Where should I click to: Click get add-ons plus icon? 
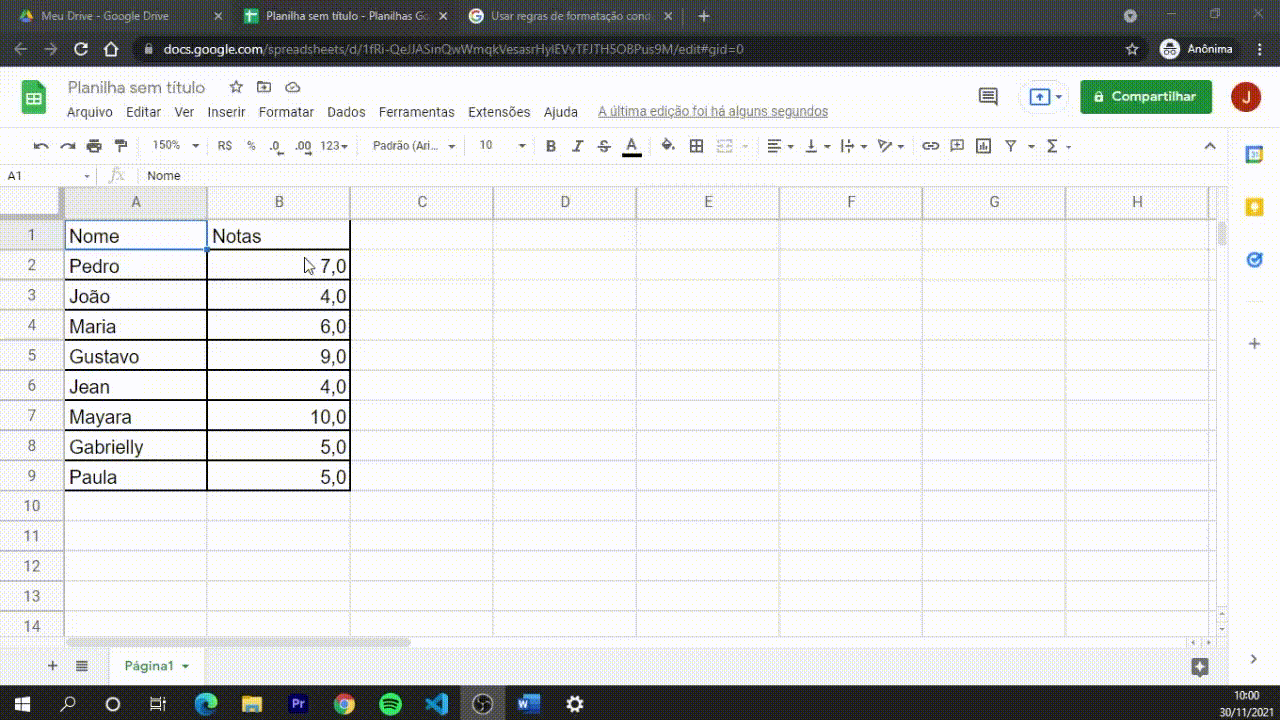click(x=1254, y=343)
